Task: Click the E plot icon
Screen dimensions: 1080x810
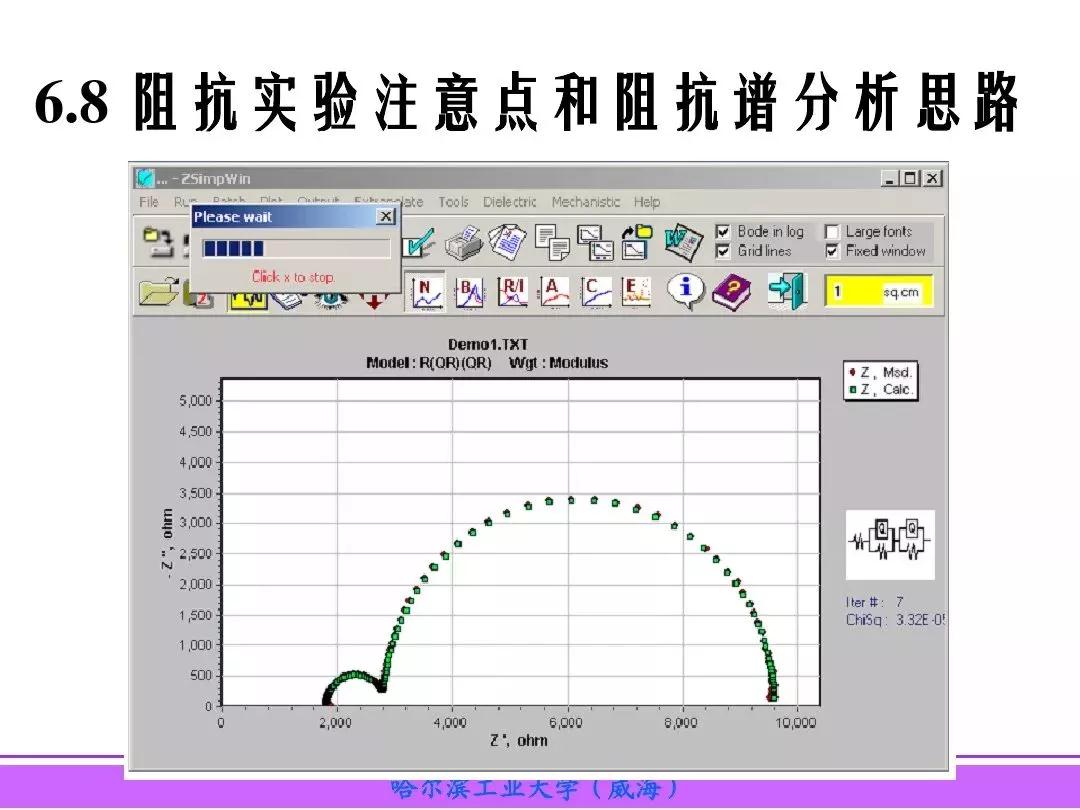Action: pyautogui.click(x=636, y=291)
